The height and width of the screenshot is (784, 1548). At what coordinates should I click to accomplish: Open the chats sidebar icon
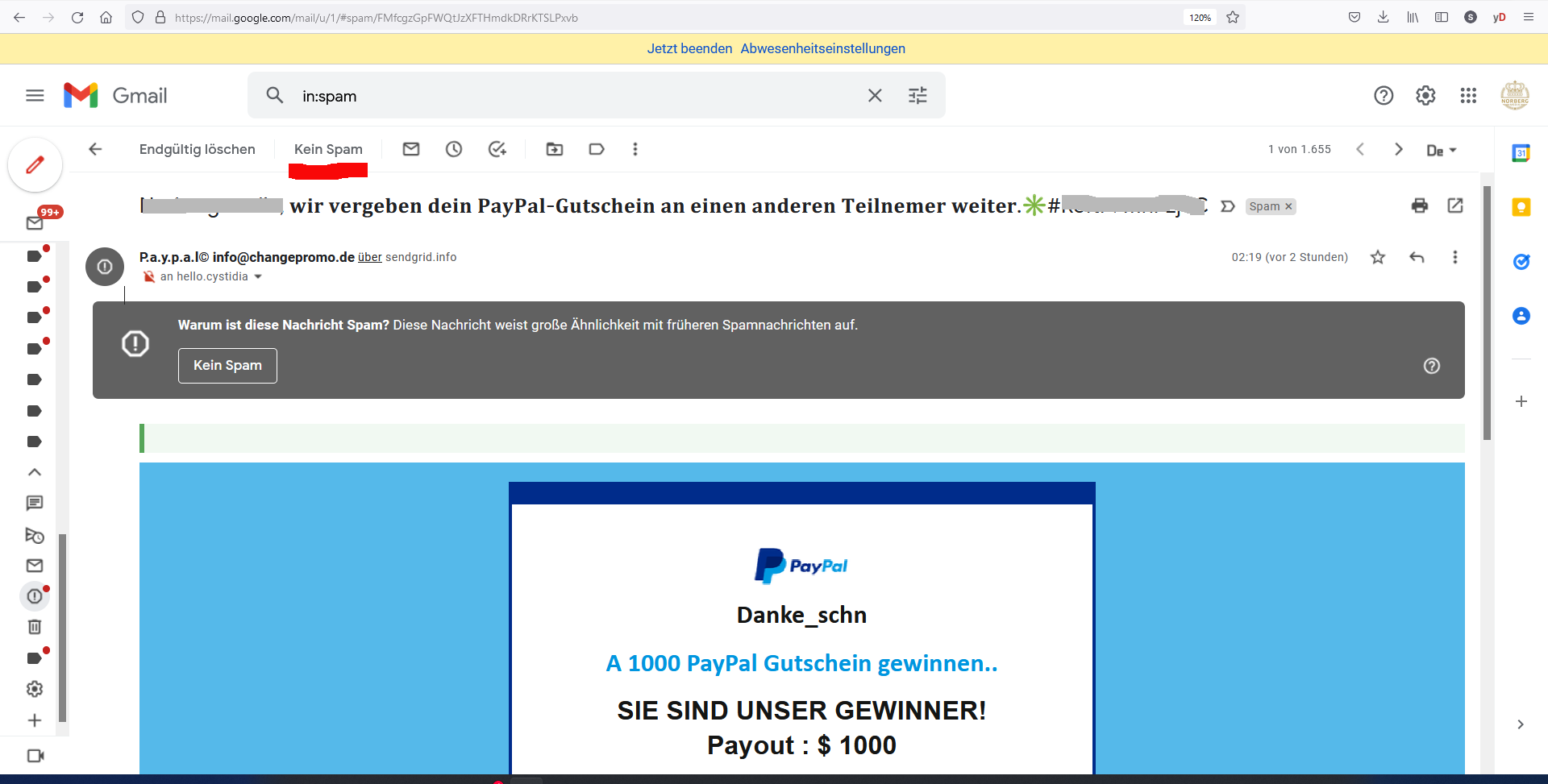tap(35, 504)
